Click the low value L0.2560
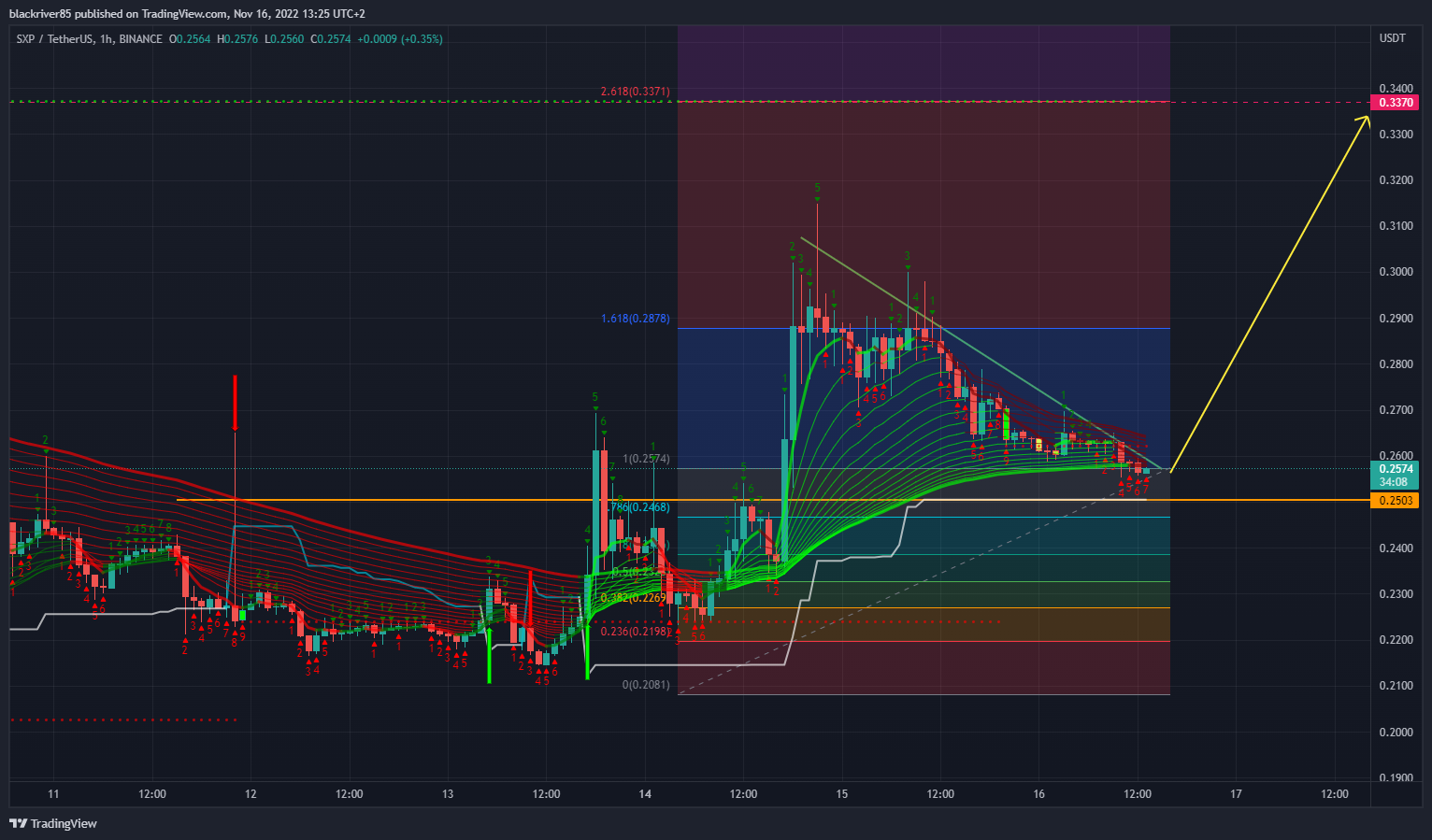The width and height of the screenshot is (1432, 840). (284, 39)
